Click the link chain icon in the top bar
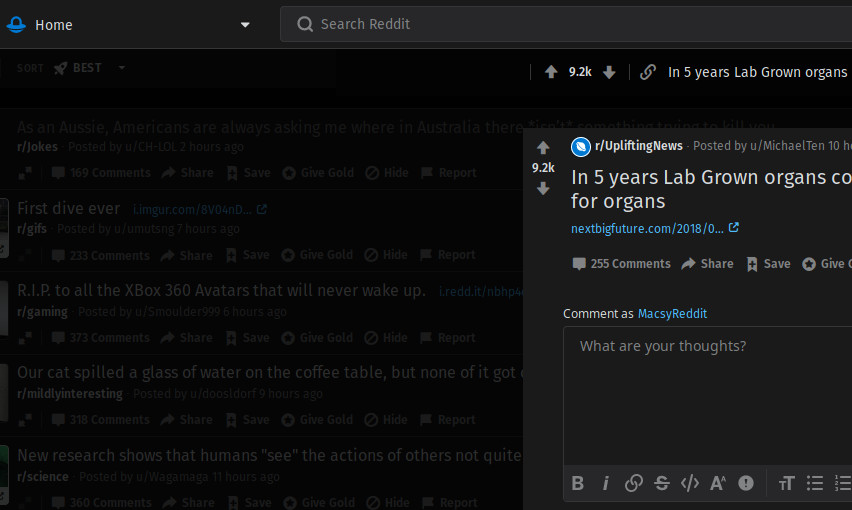The height and width of the screenshot is (510, 852). pyautogui.click(x=648, y=72)
